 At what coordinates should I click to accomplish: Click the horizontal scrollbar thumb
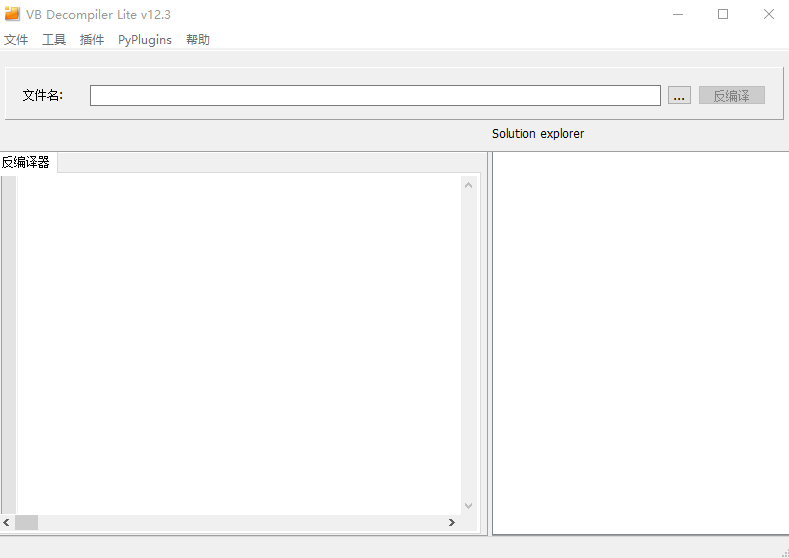pyautogui.click(x=26, y=523)
